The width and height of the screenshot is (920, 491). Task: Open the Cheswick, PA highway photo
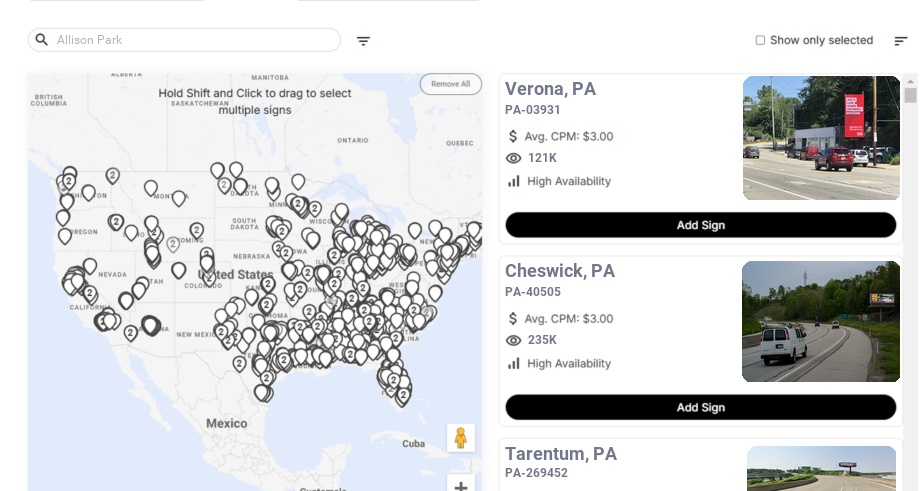pos(821,321)
